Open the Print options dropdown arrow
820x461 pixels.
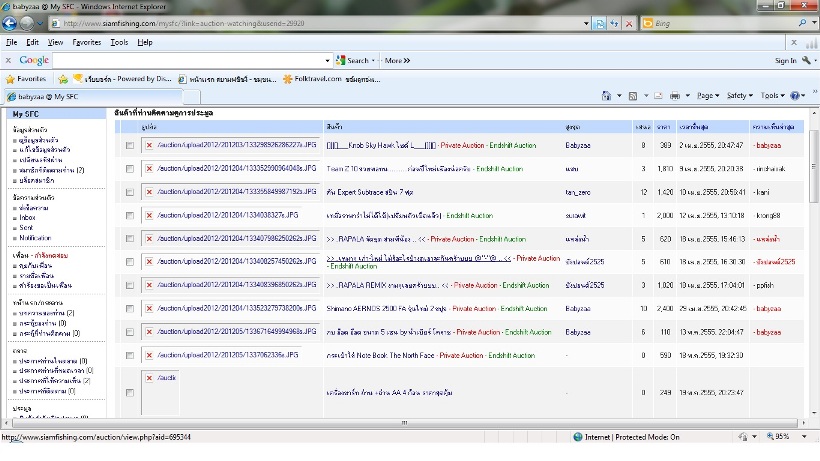click(688, 96)
